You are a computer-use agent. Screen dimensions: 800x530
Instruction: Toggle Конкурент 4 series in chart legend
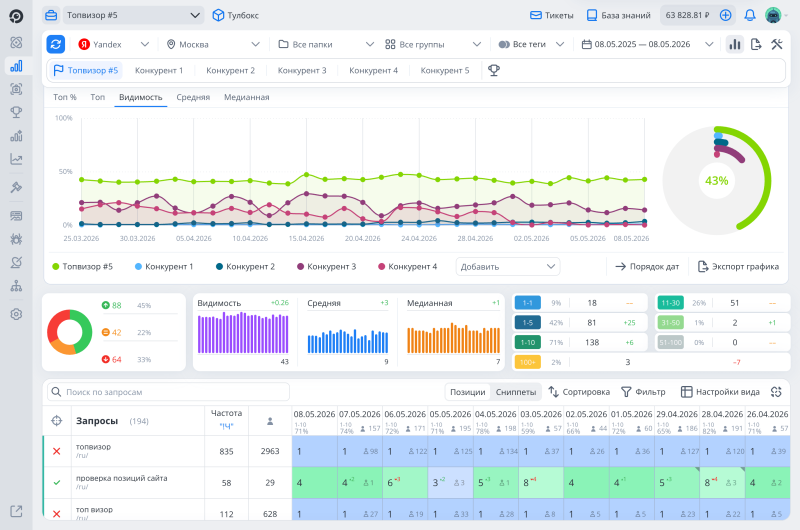[x=408, y=266]
